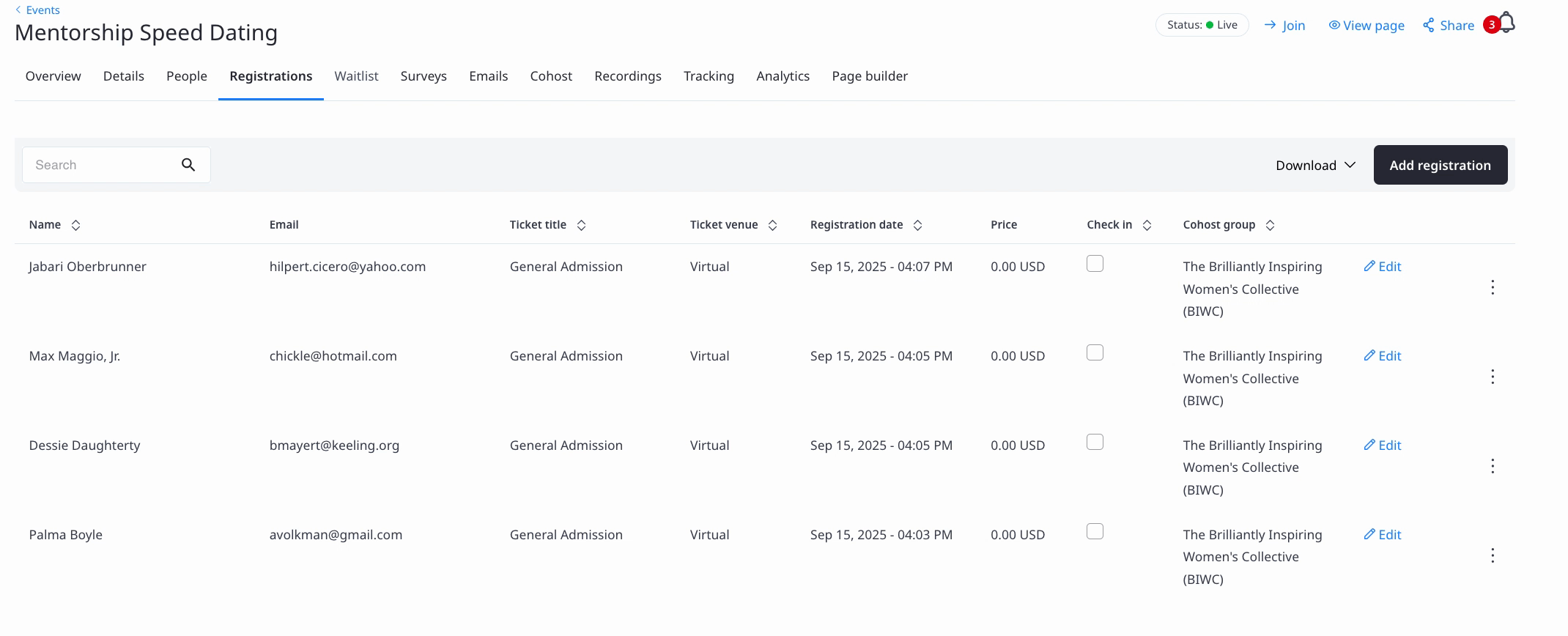Tick check-in box for Dessie Daughterty

point(1095,443)
